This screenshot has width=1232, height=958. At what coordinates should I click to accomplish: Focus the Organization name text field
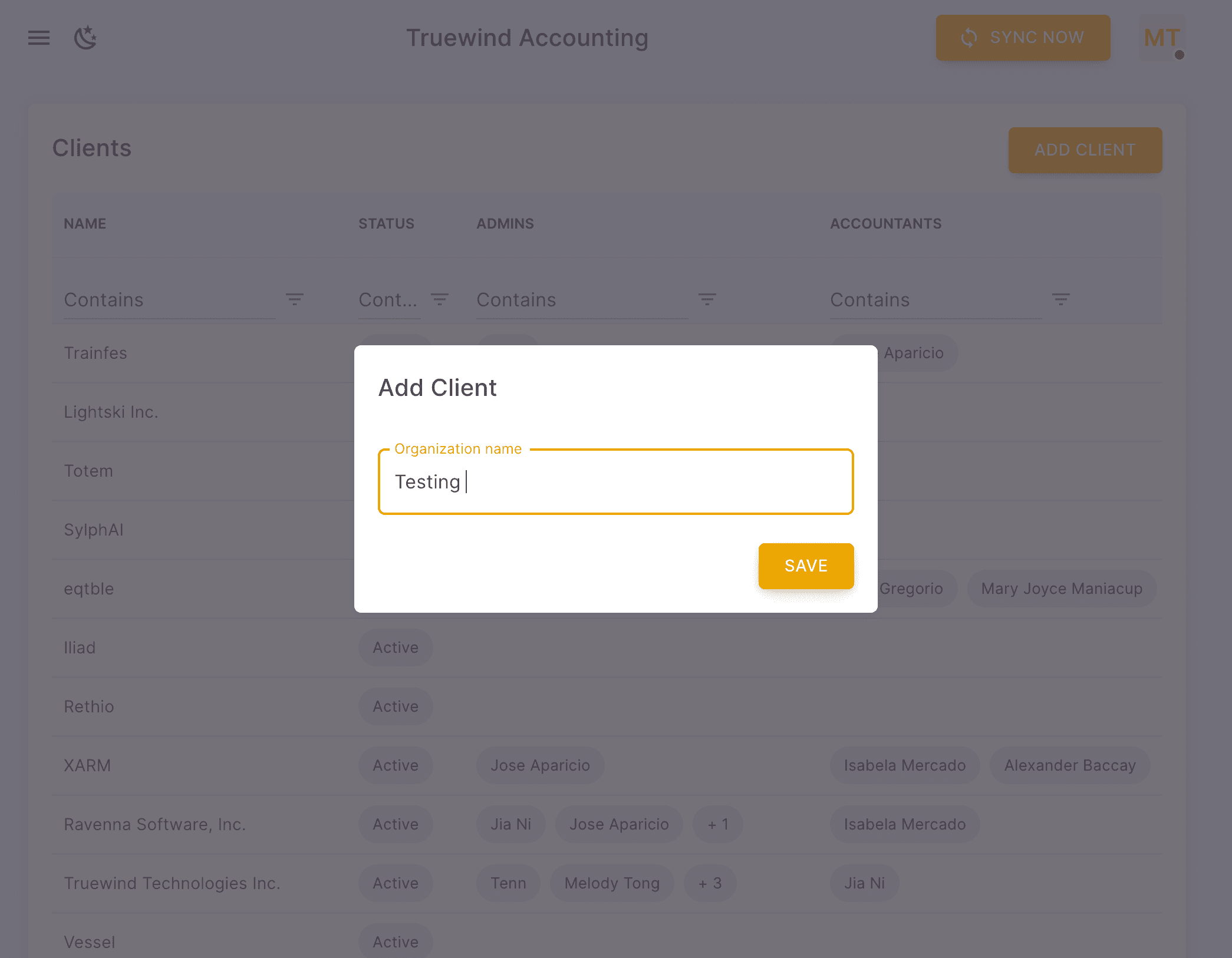(x=615, y=481)
